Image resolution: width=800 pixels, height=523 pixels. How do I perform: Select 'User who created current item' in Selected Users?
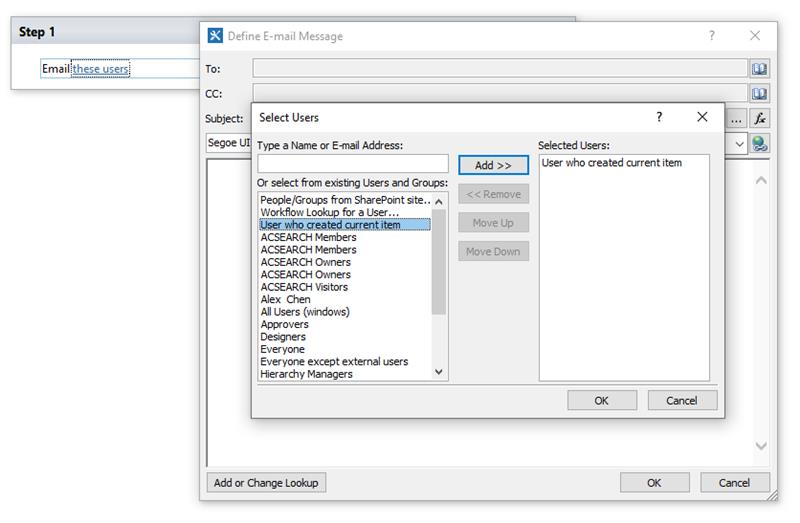coord(612,163)
